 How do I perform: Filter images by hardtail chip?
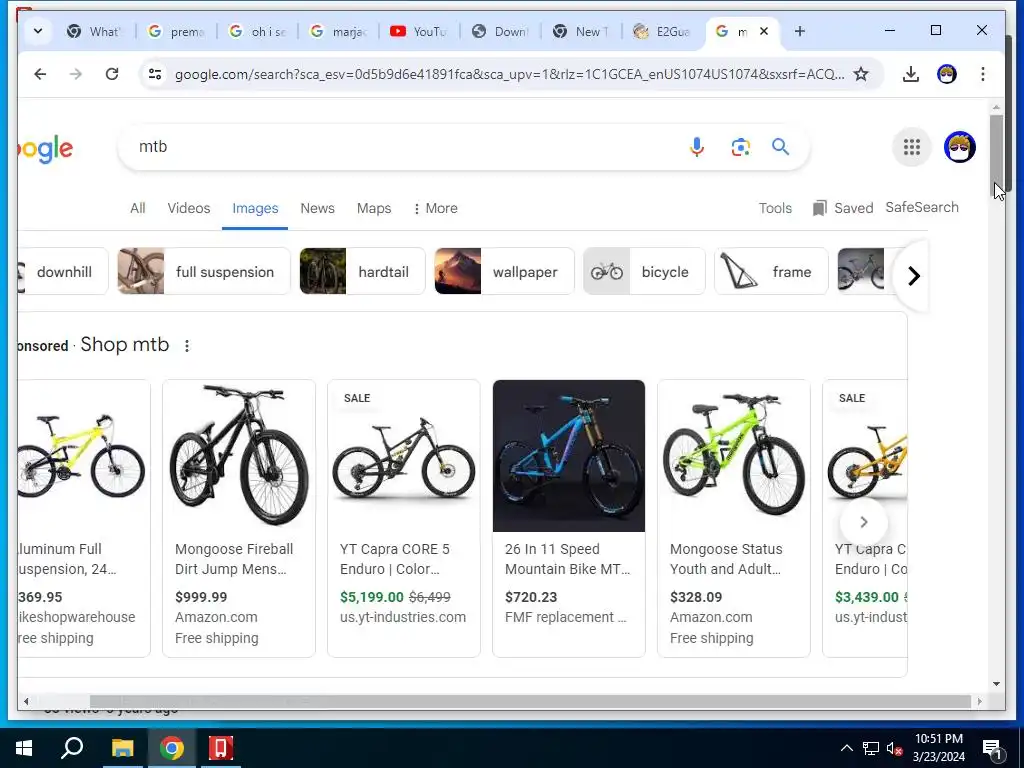(362, 271)
